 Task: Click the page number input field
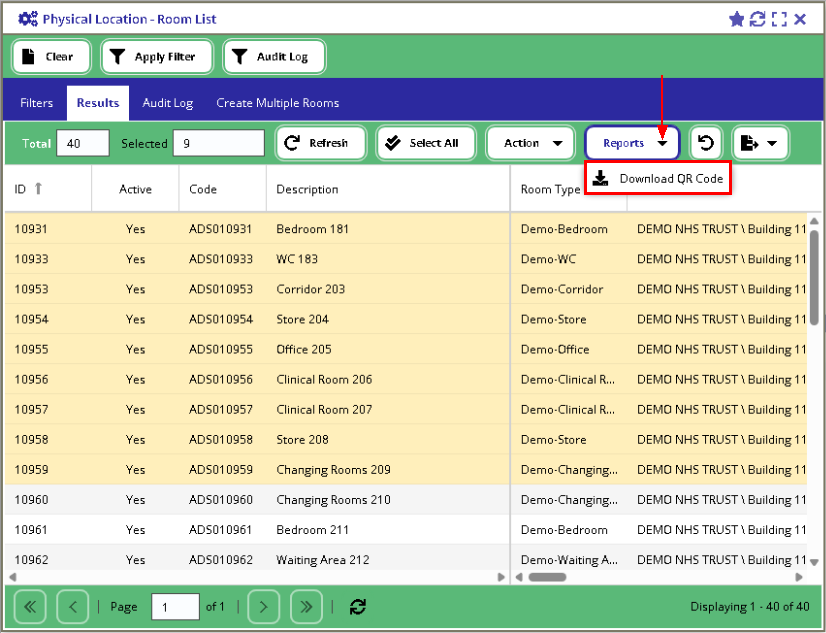[175, 607]
